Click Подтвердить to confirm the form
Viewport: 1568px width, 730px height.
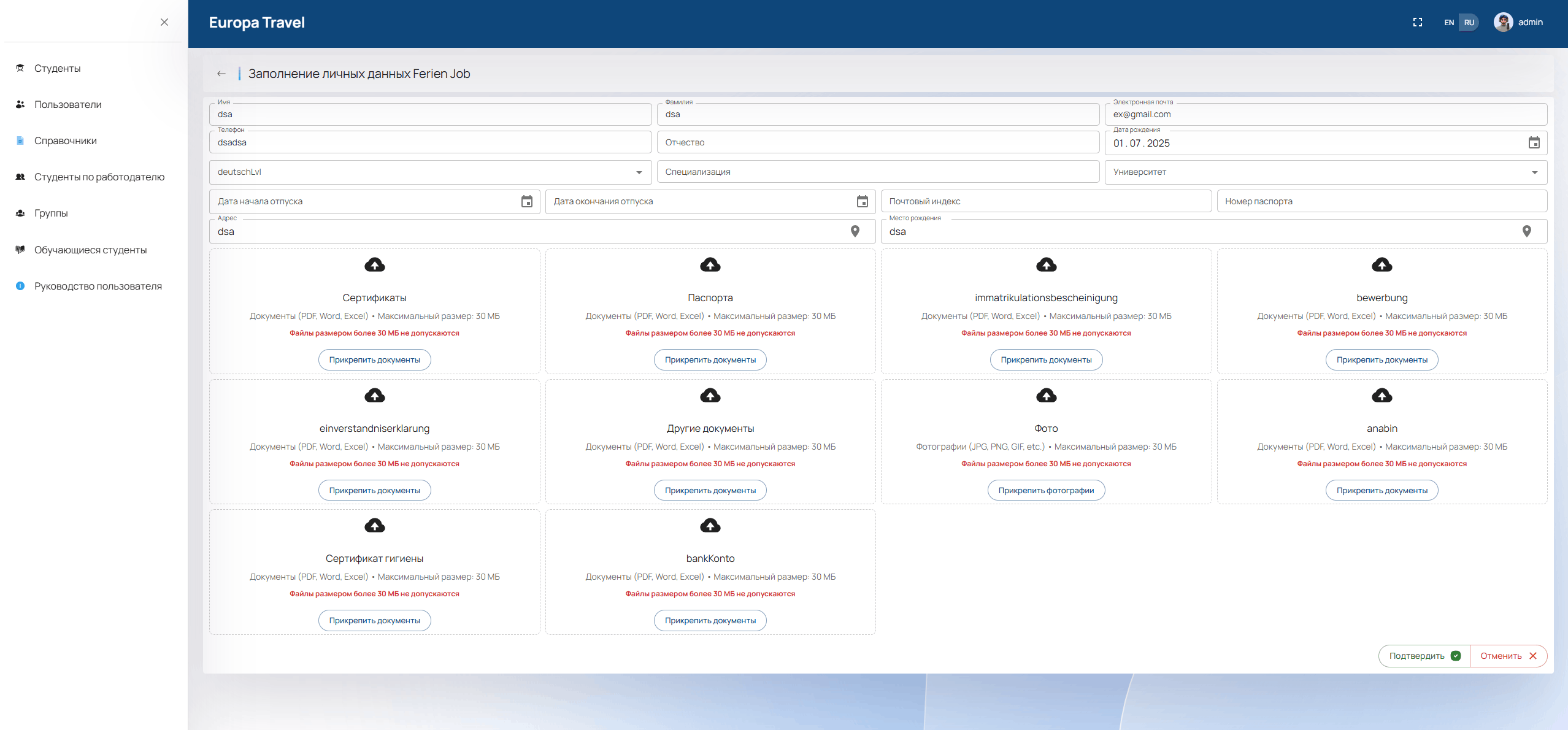point(1424,656)
